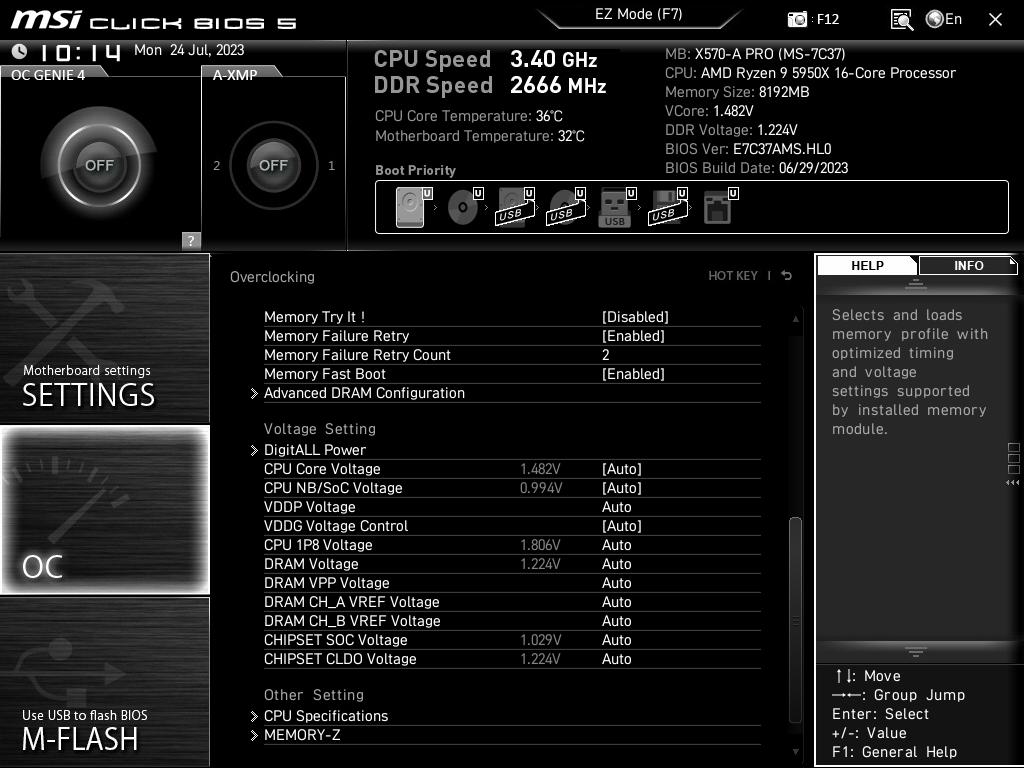Switch to EZ Mode
Image resolution: width=1024 pixels, height=768 pixels.
pyautogui.click(x=640, y=15)
